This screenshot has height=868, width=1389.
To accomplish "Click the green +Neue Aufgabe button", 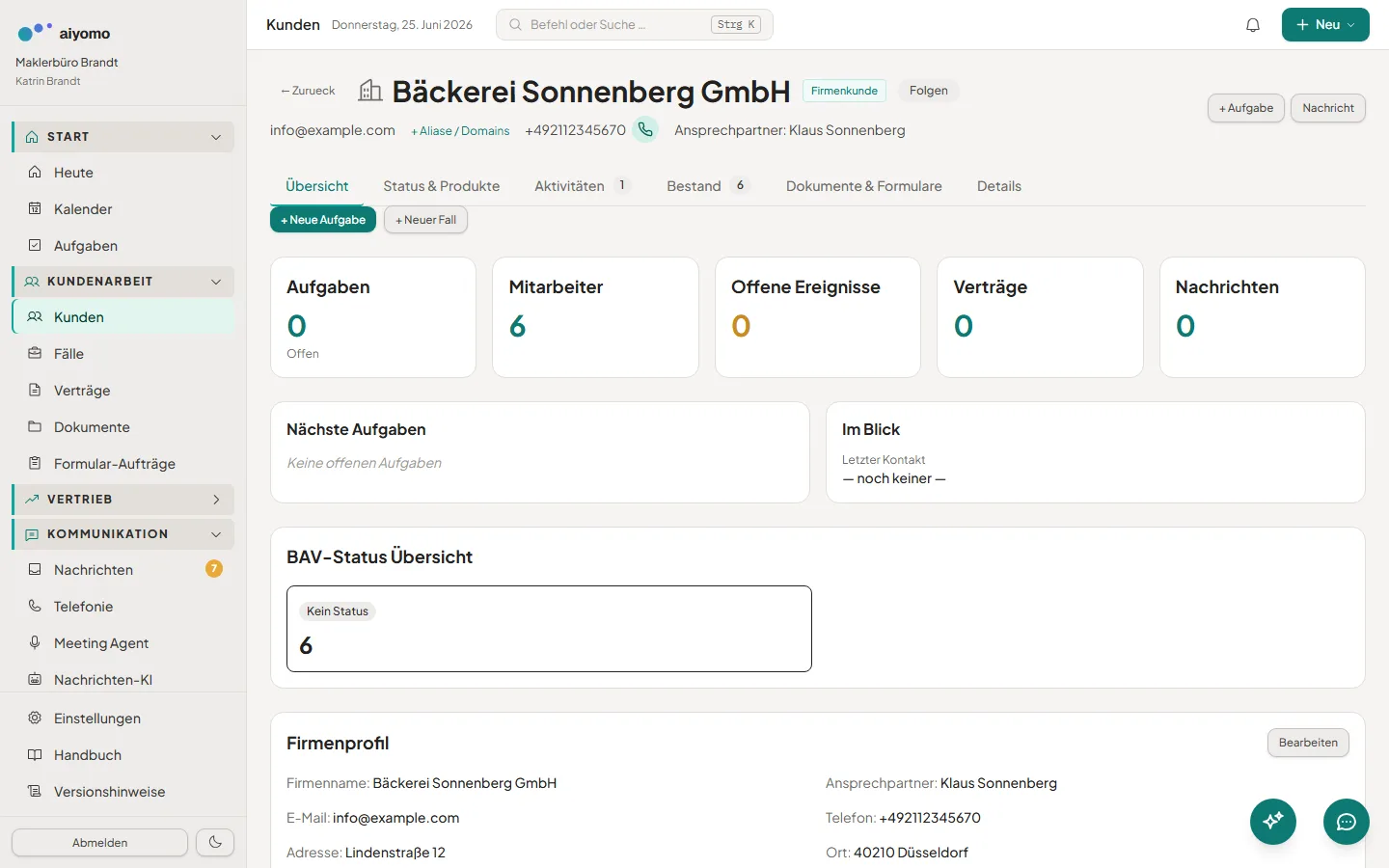I will (323, 220).
